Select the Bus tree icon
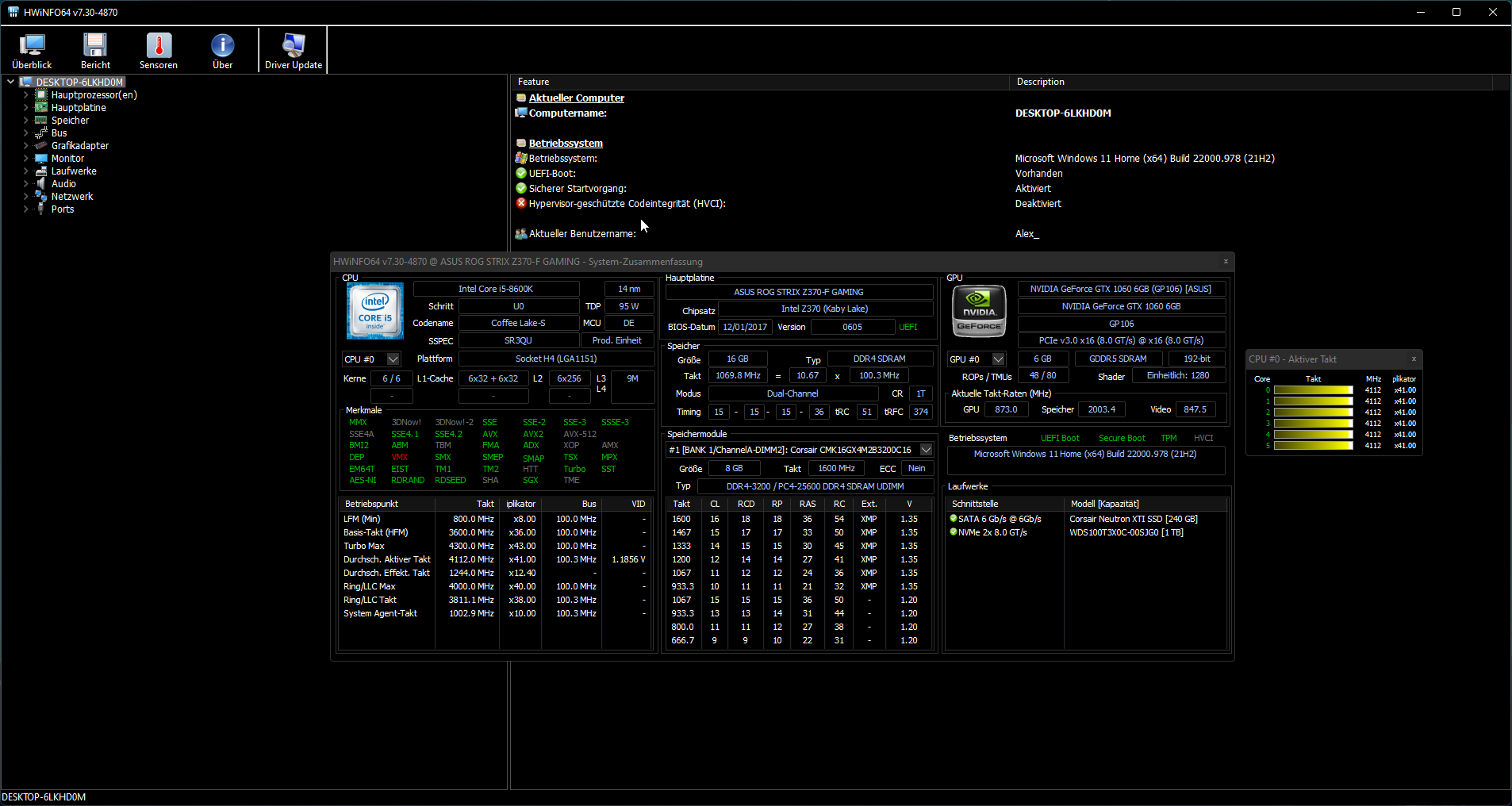Screen dimensions: 1512x806 (41, 132)
